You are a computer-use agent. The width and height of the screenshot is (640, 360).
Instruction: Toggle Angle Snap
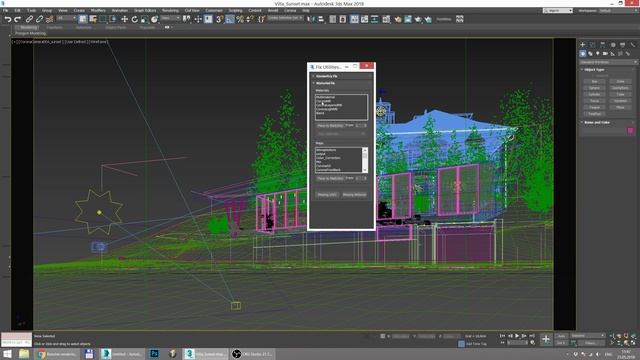(x=230, y=19)
